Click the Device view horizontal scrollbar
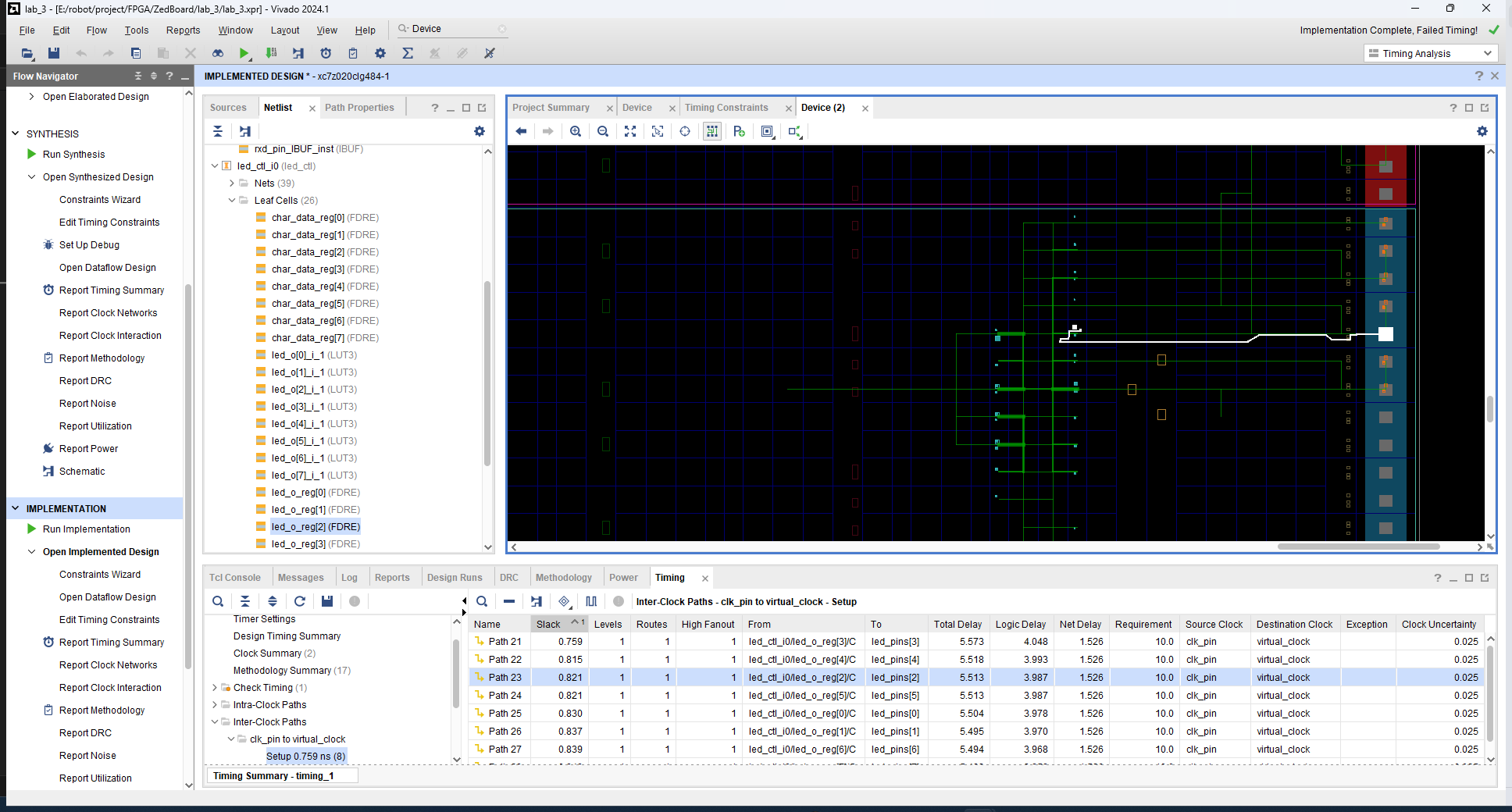This screenshot has height=812, width=1512. pos(1358,547)
